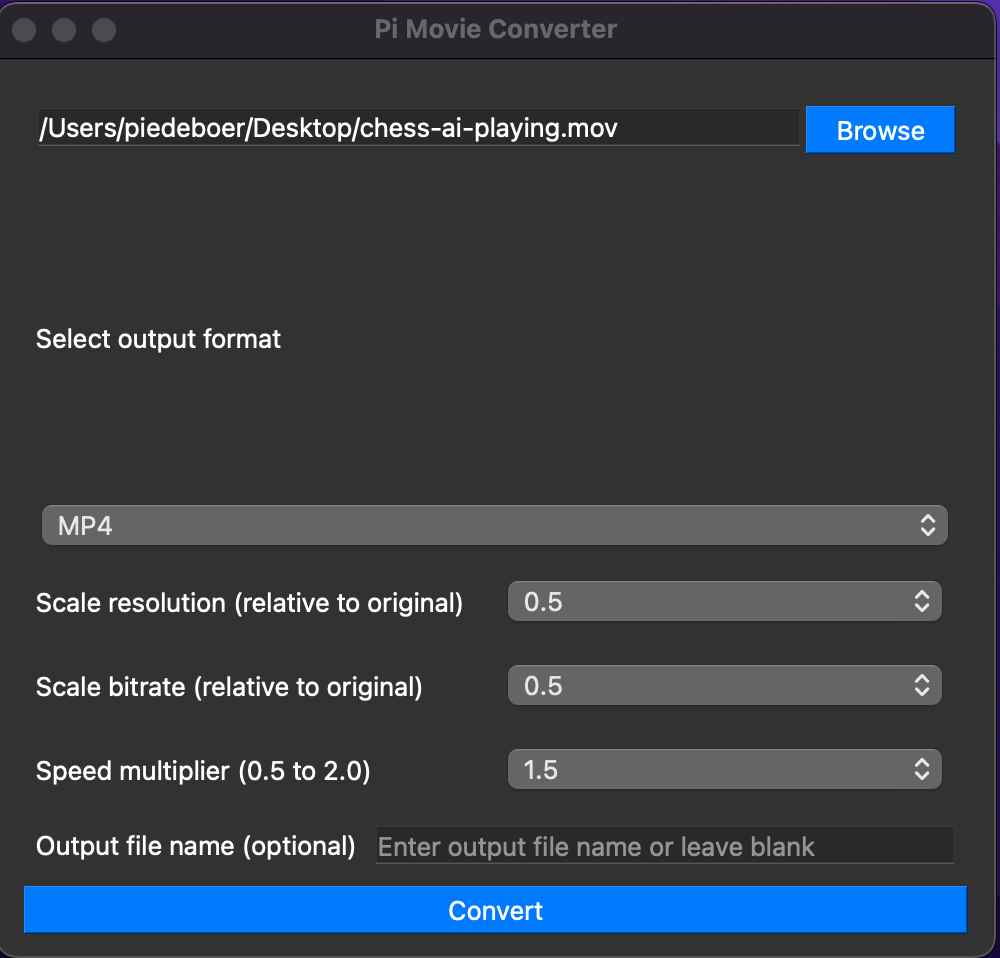
Task: Expand the speed multiplier dropdown
Action: tap(724, 769)
